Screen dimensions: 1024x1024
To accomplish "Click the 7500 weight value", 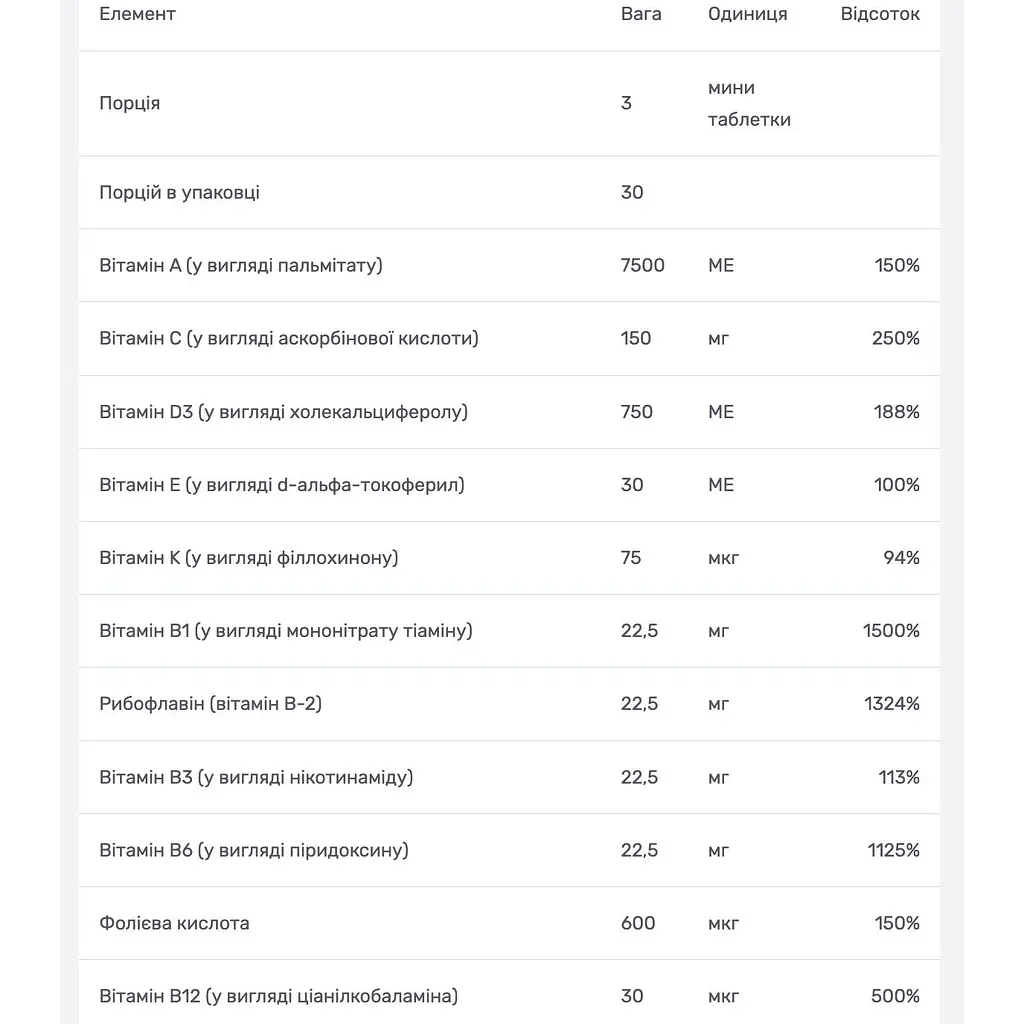I will coord(642,265).
